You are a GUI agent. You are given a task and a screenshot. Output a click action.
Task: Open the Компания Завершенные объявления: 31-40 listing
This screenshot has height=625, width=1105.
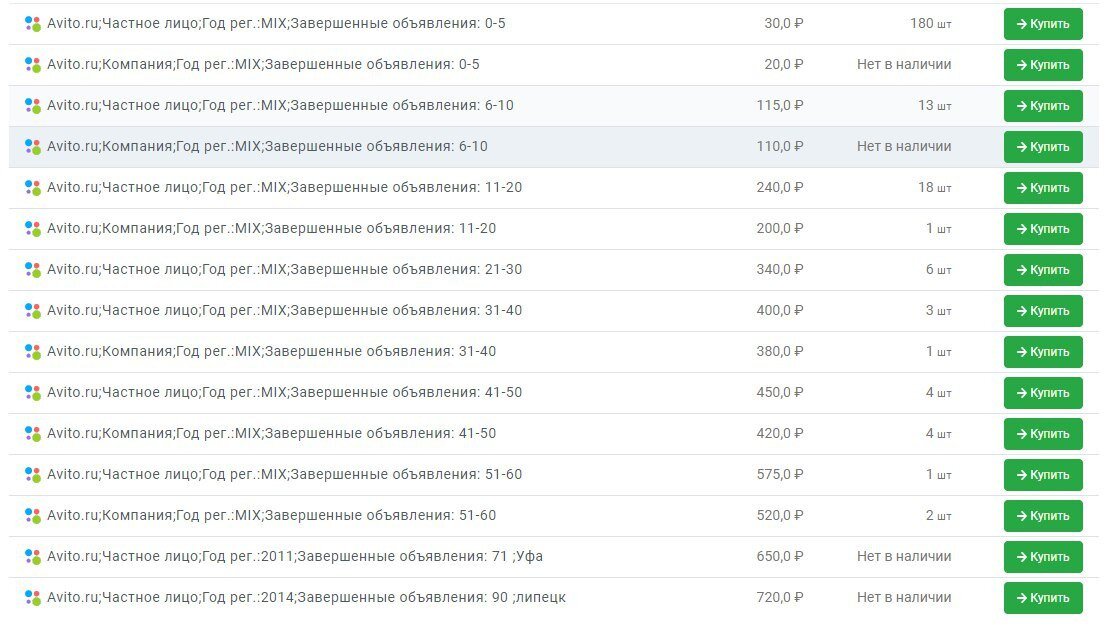click(272, 351)
